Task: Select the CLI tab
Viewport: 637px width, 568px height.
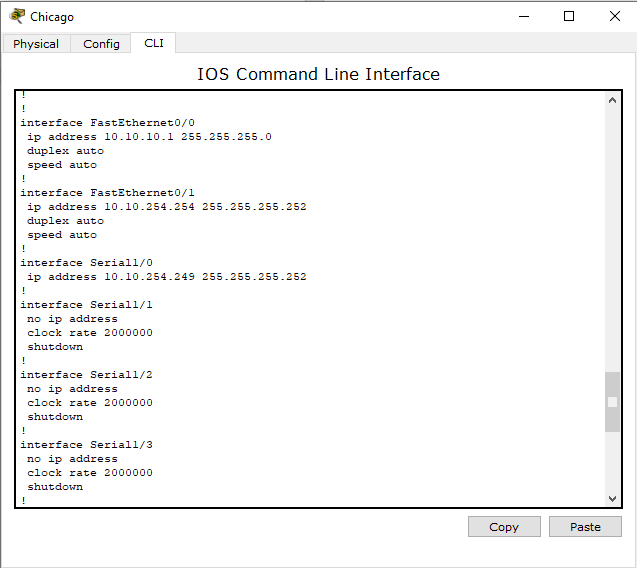Action: [x=154, y=43]
